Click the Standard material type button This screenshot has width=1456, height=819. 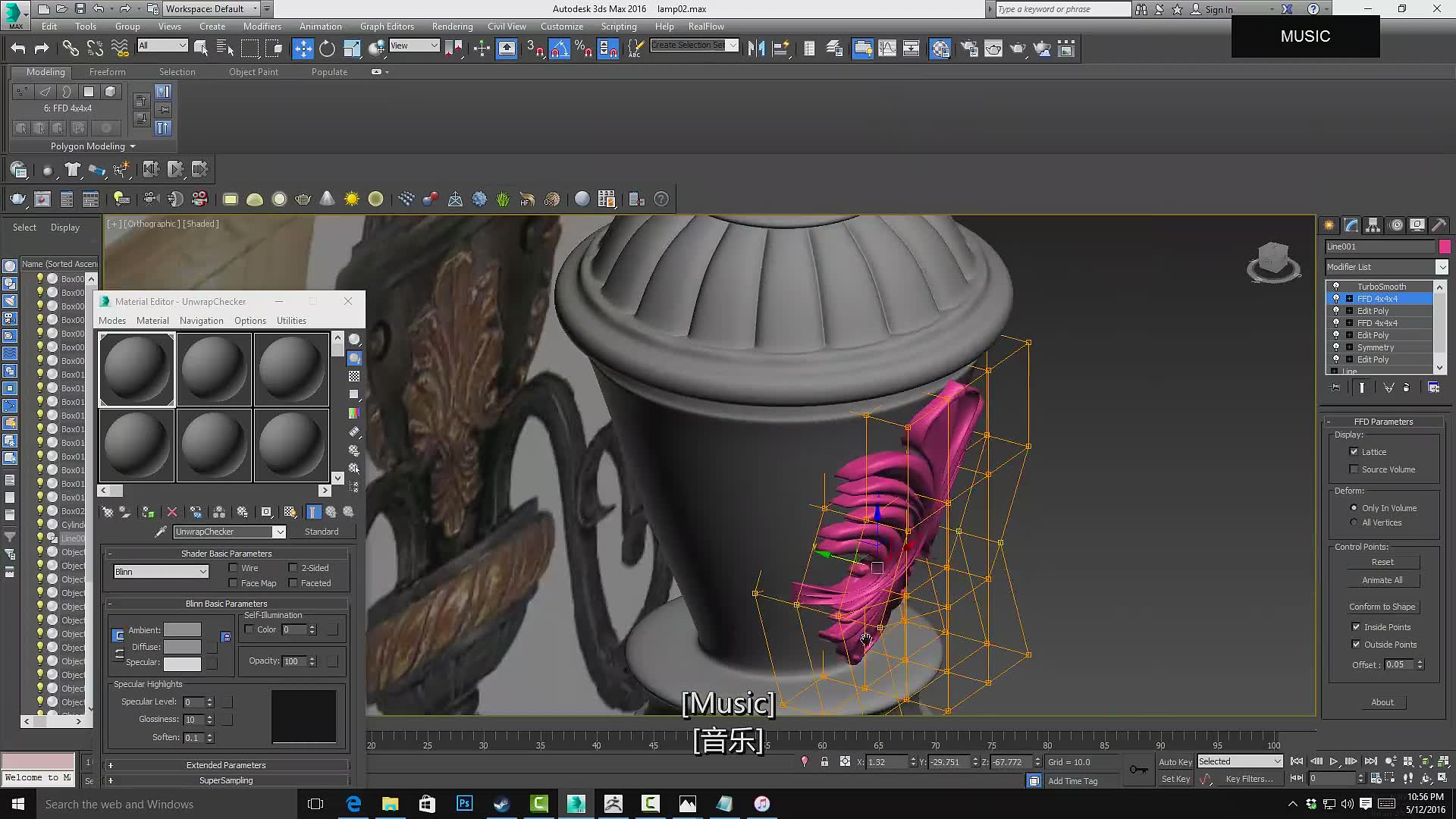(322, 532)
